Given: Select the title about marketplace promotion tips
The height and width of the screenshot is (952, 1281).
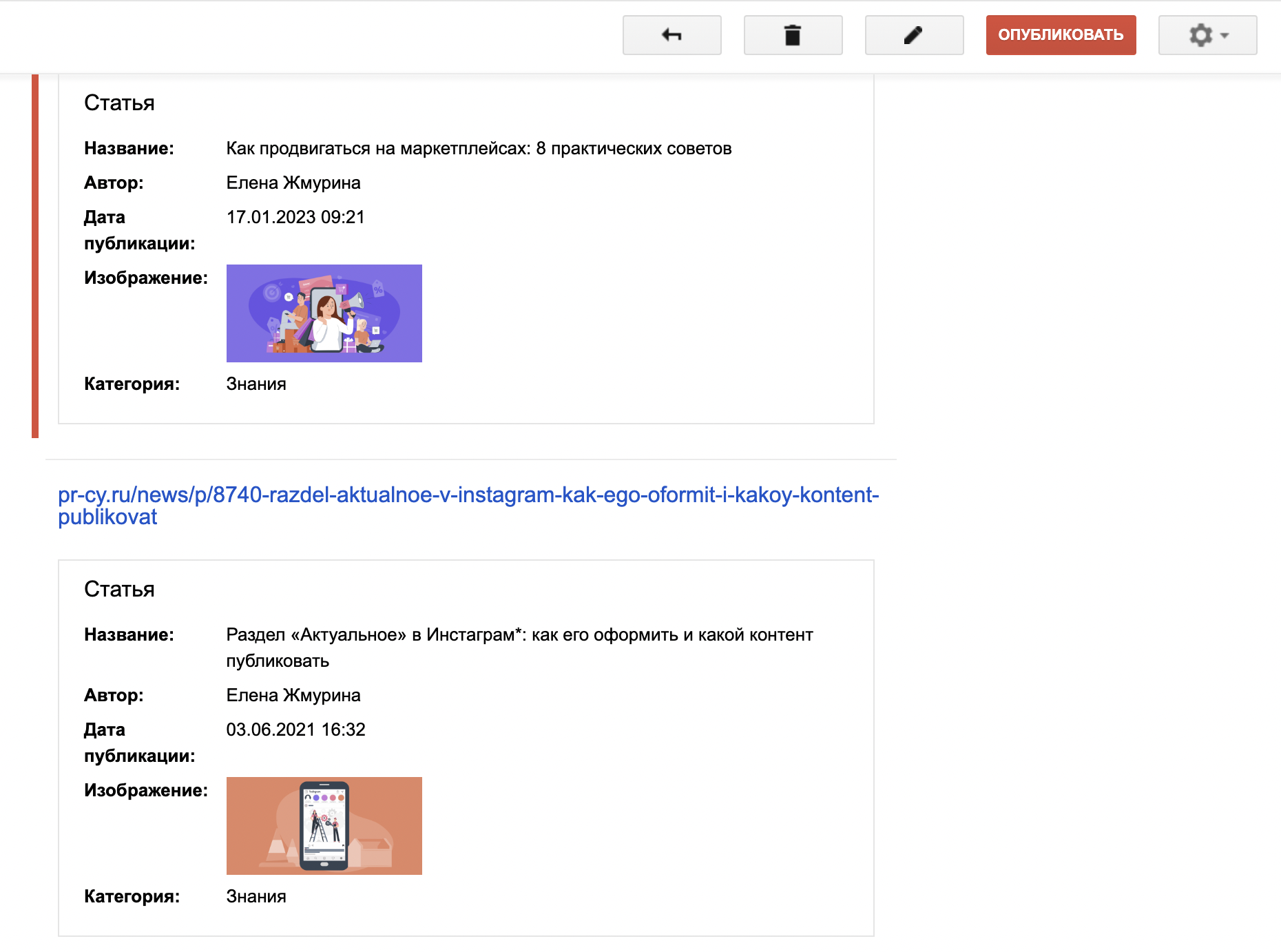Looking at the screenshot, I should [x=479, y=149].
